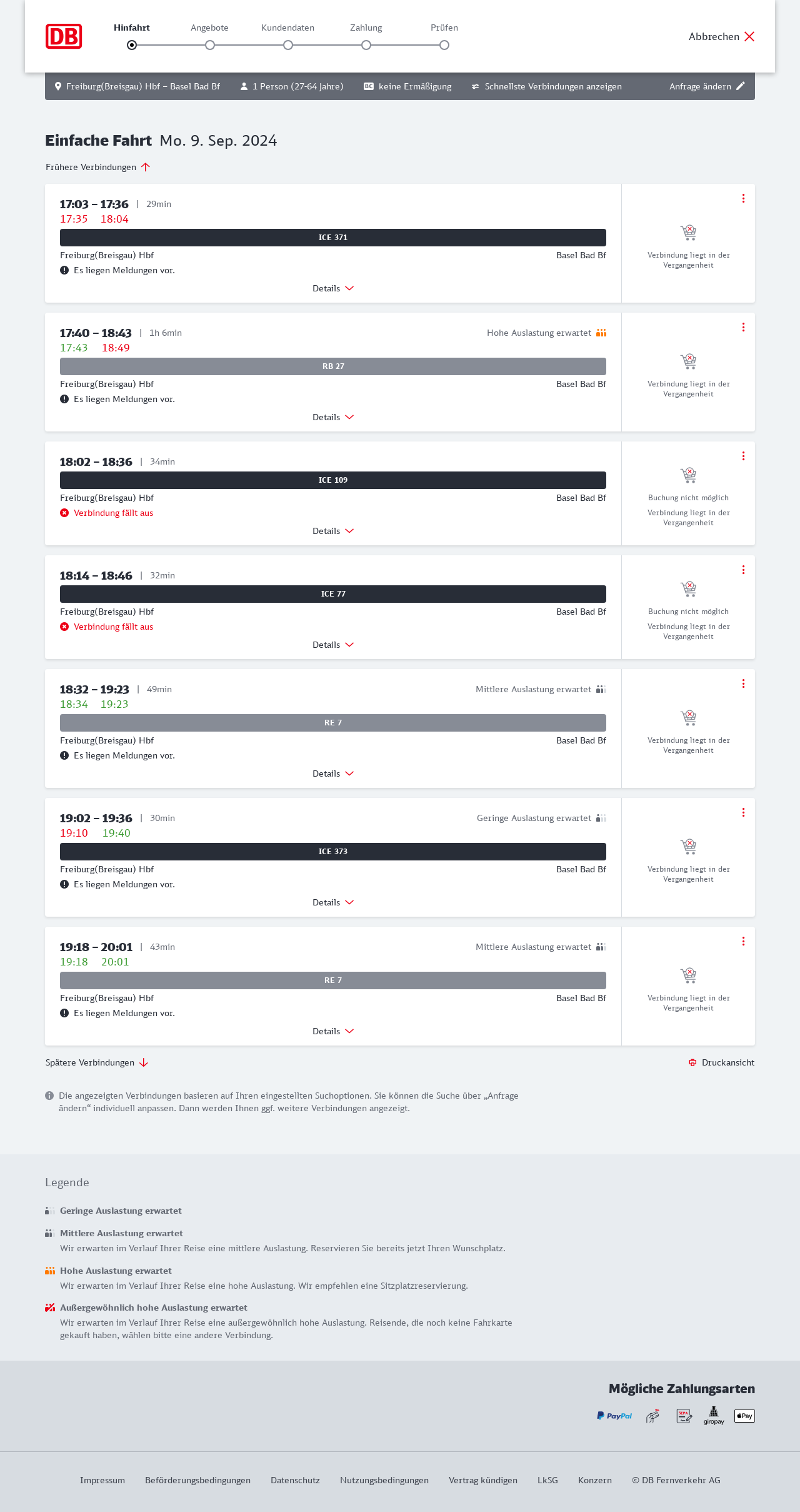Expand Details for ICE 371 connection
800x1512 pixels.
[333, 288]
